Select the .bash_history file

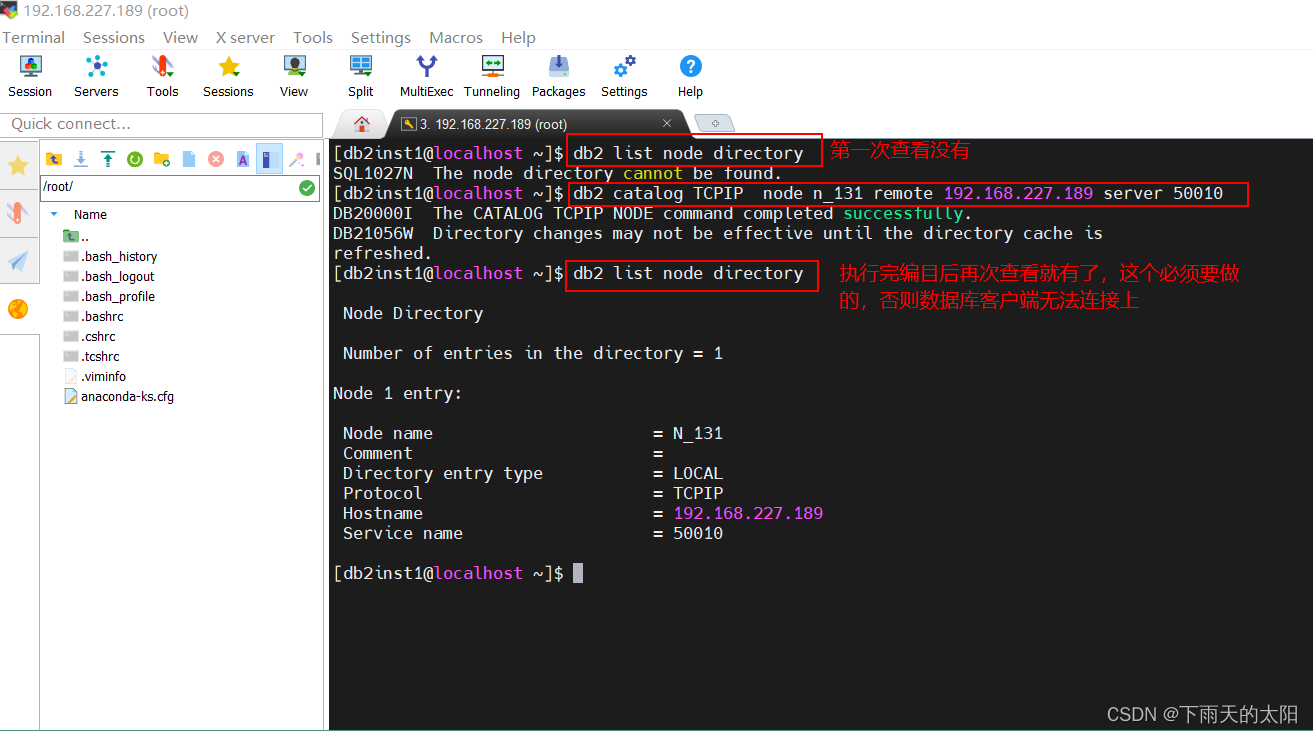coord(110,257)
